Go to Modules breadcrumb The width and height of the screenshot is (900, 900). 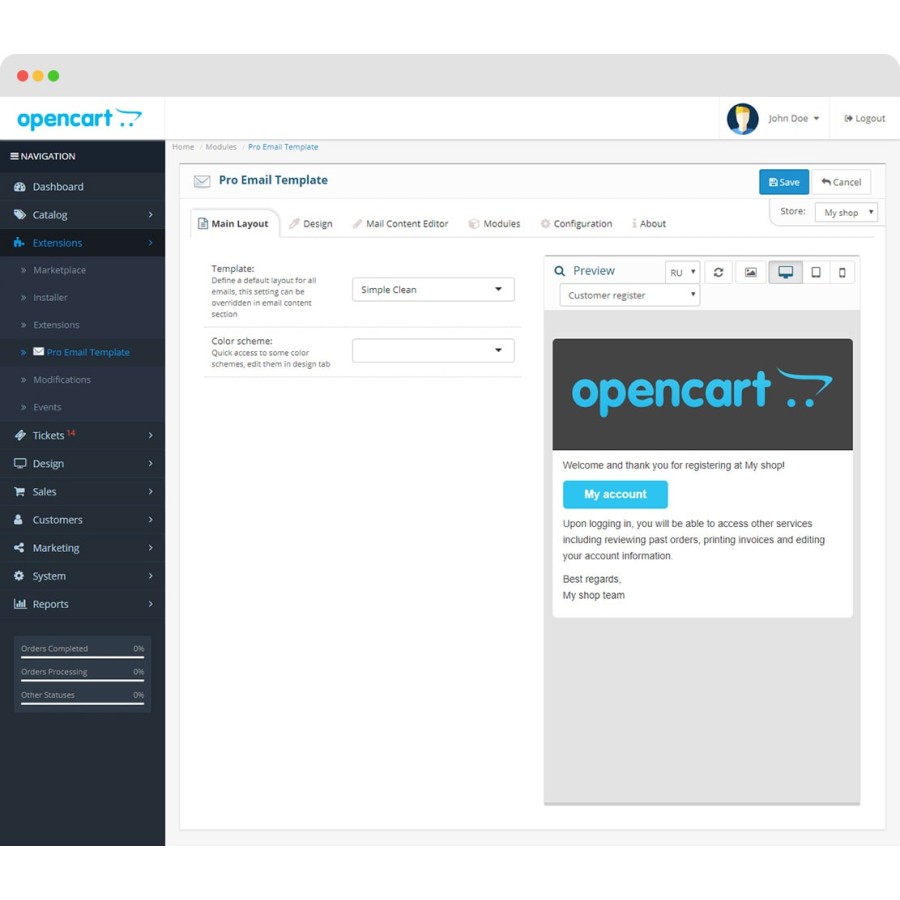point(221,147)
